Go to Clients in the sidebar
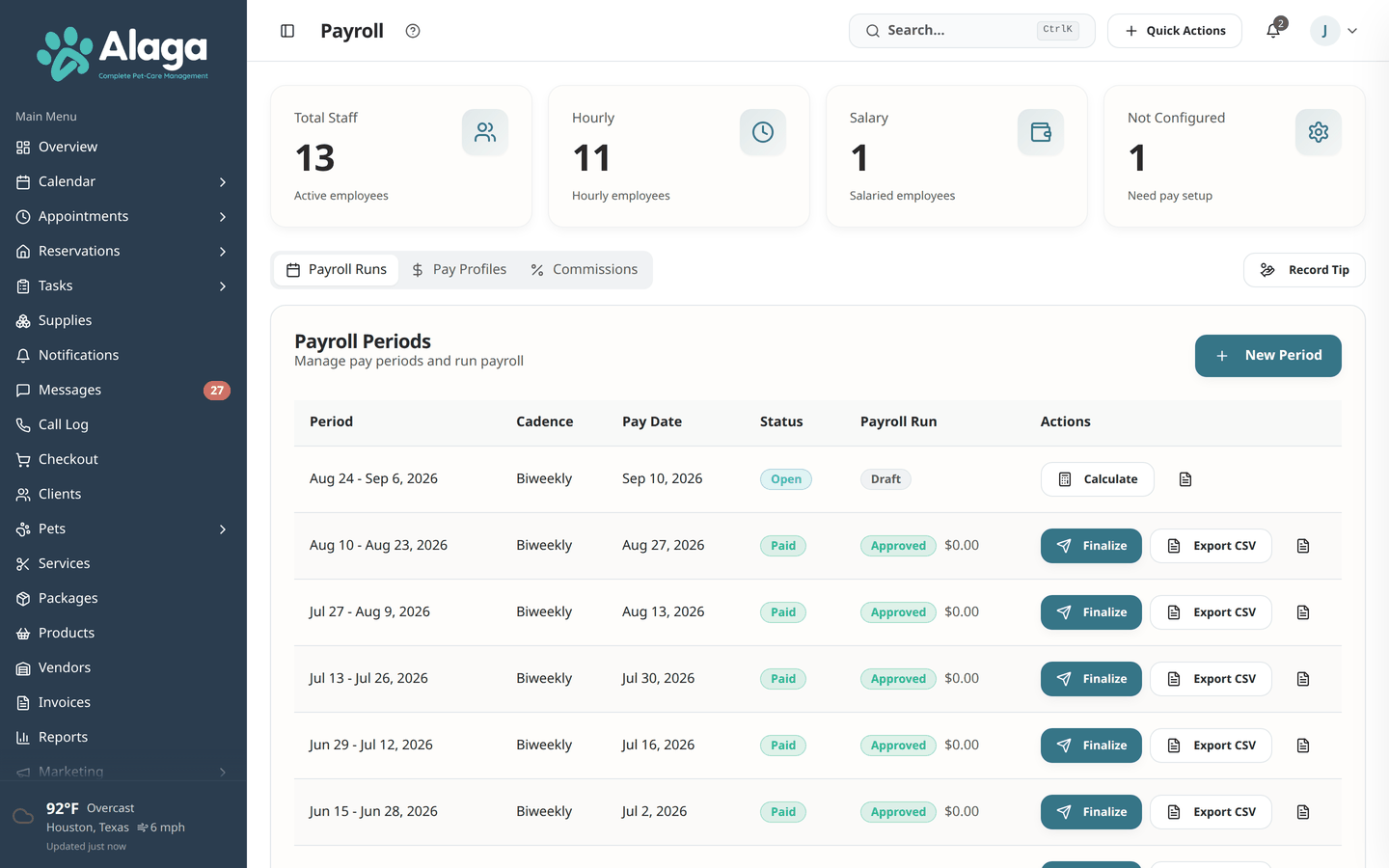1389x868 pixels. [x=123, y=495]
